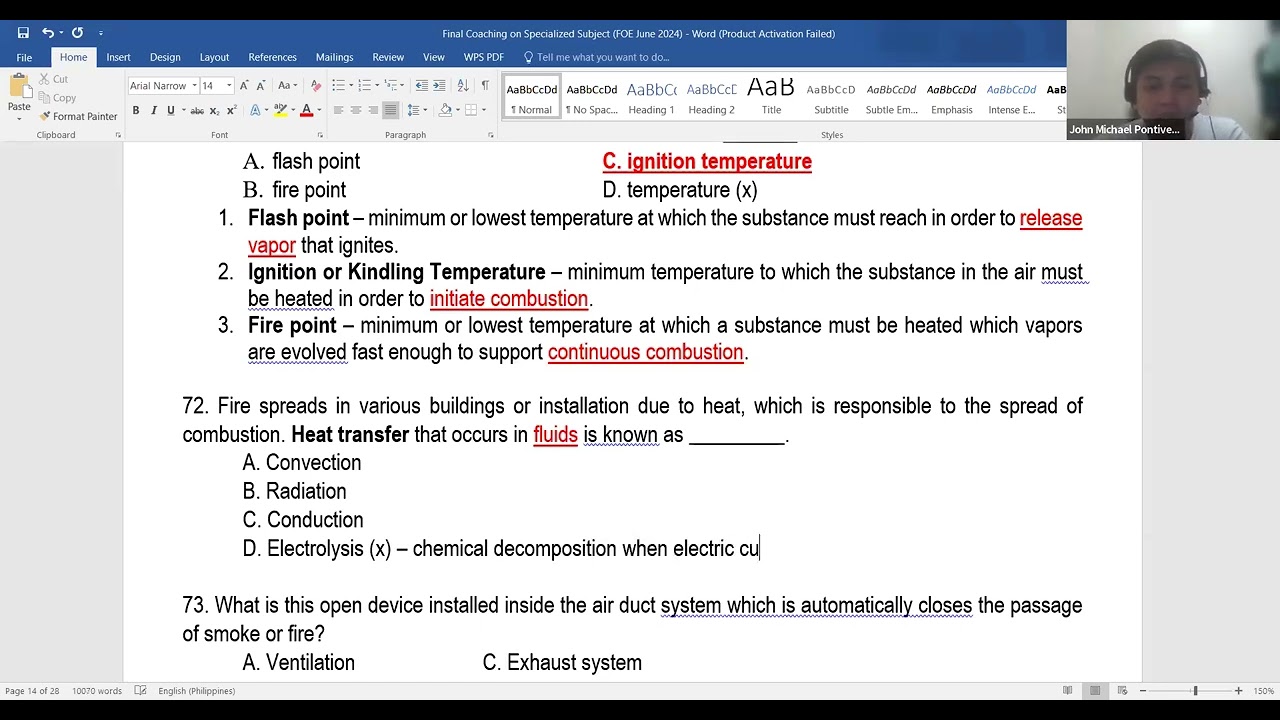Switch to the References tab
Image resolution: width=1280 pixels, height=720 pixels.
pos(272,57)
